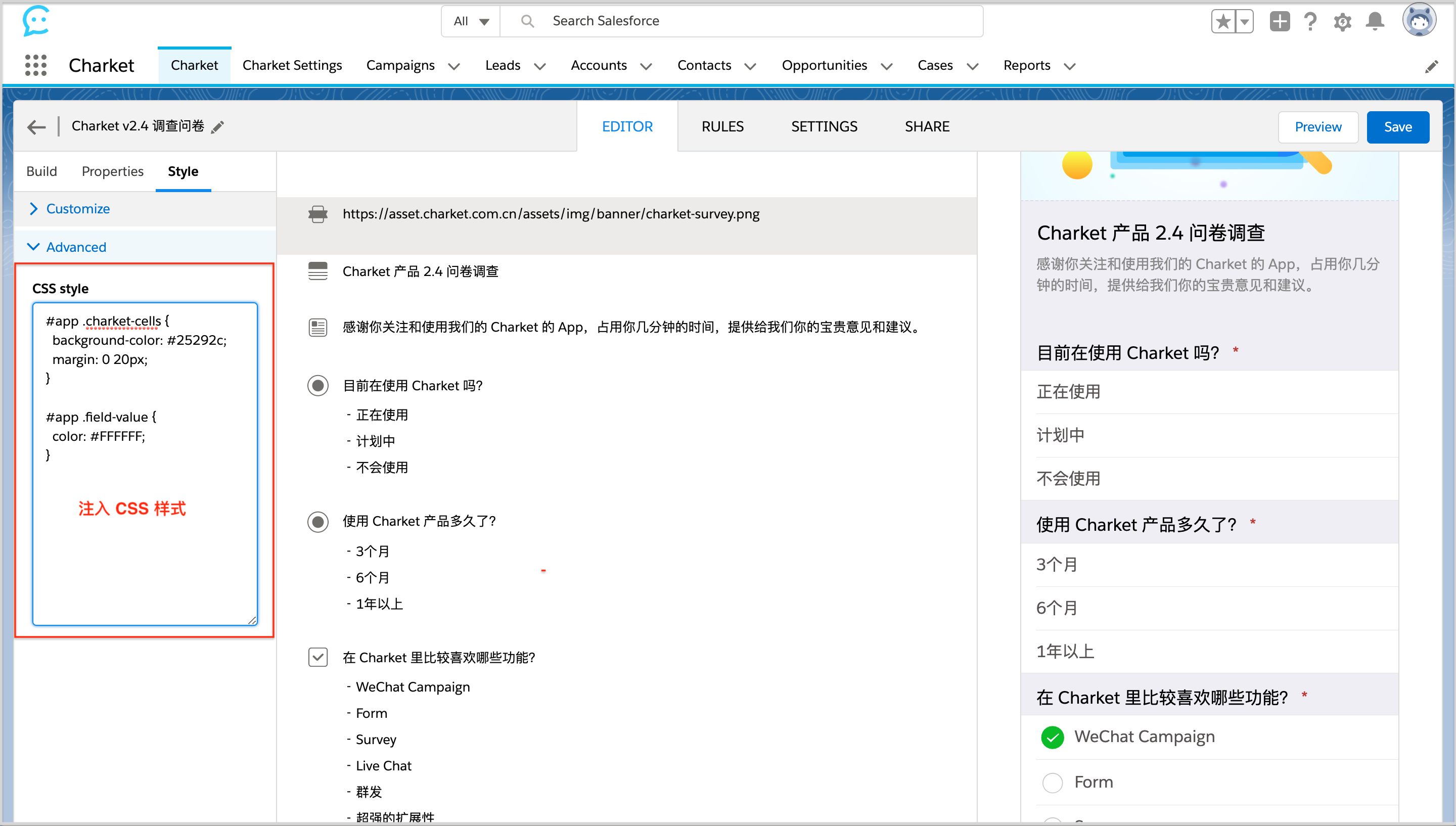
Task: Click the Preview button
Action: pos(1317,127)
